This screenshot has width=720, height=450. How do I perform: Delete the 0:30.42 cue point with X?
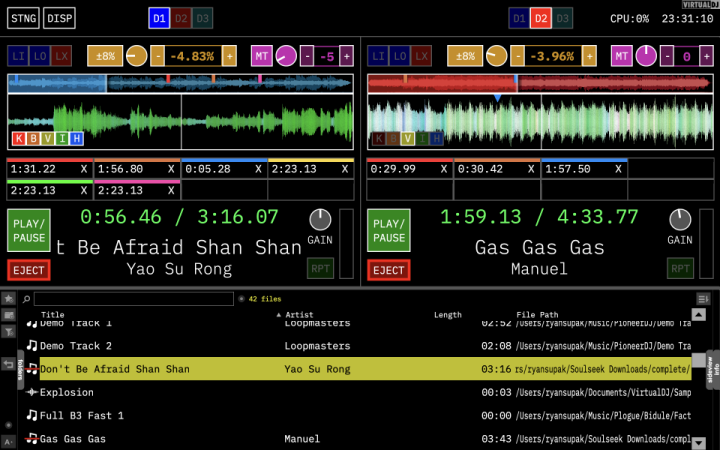531,169
